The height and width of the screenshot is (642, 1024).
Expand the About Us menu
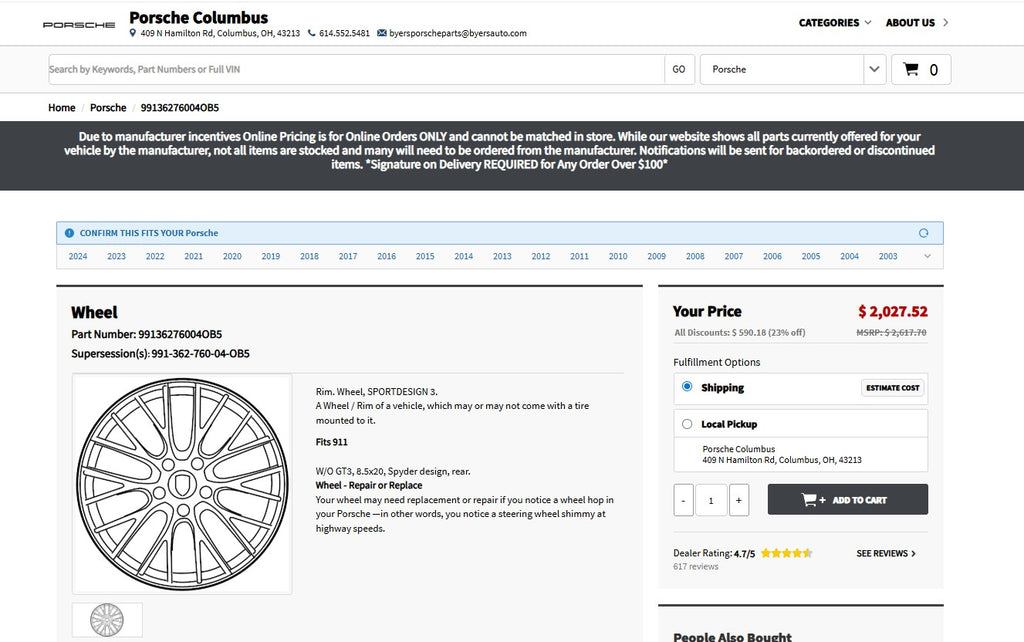click(x=917, y=22)
